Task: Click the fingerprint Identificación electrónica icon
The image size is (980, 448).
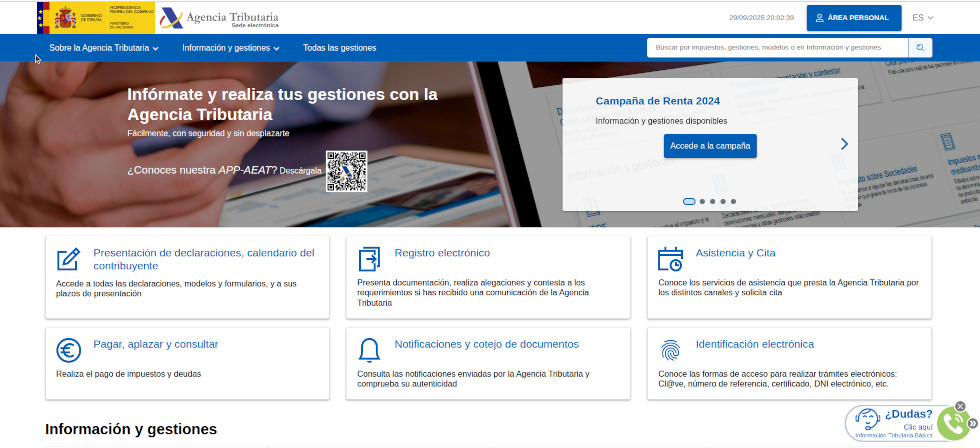Action: click(670, 350)
